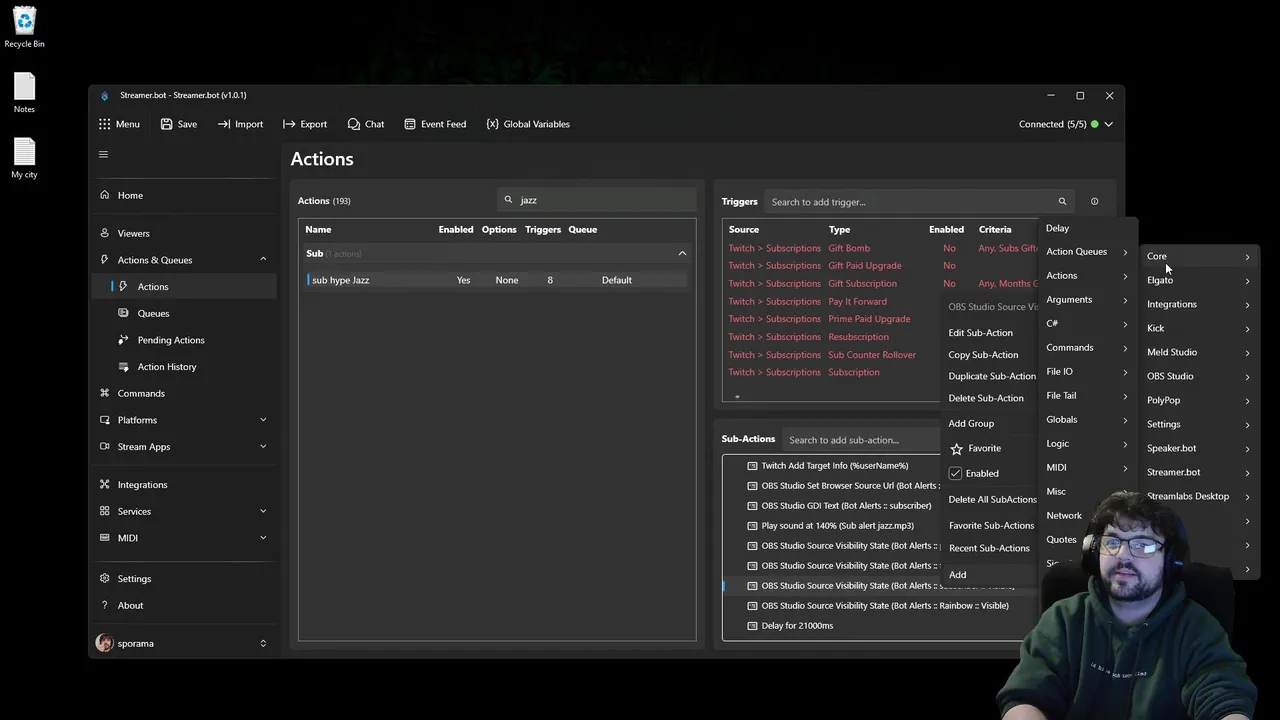Expand the Core submenu
The image size is (1280, 720).
tap(1198, 257)
